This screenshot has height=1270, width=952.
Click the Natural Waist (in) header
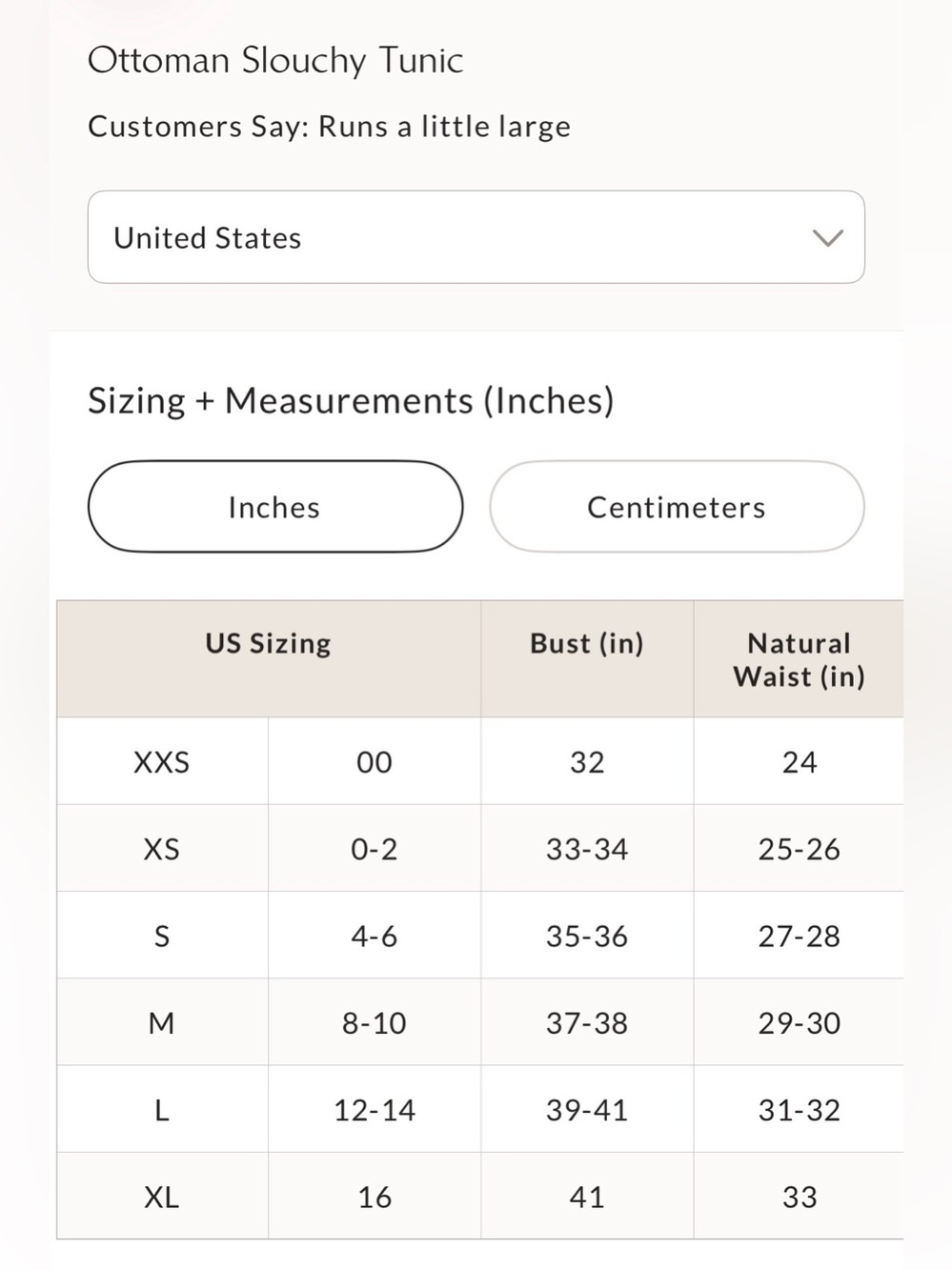tap(799, 659)
